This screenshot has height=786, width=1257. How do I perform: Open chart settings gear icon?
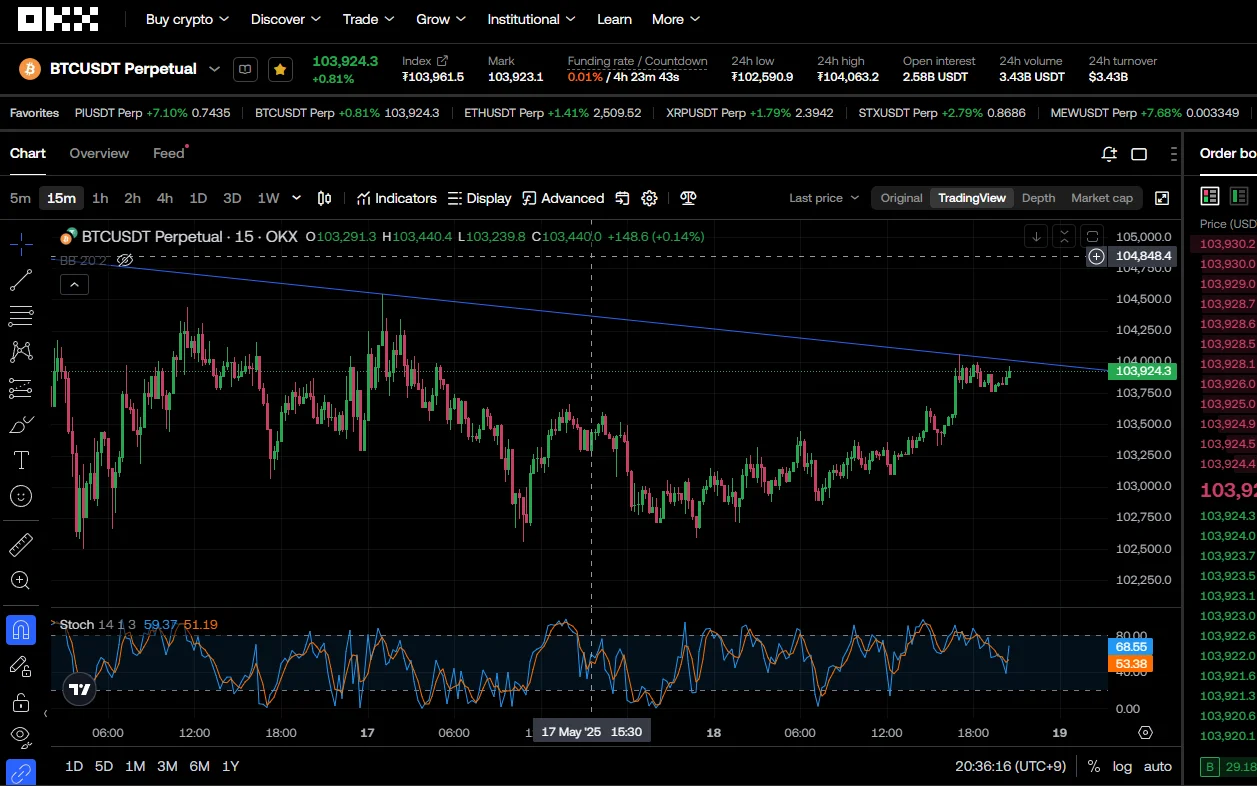[x=649, y=198]
